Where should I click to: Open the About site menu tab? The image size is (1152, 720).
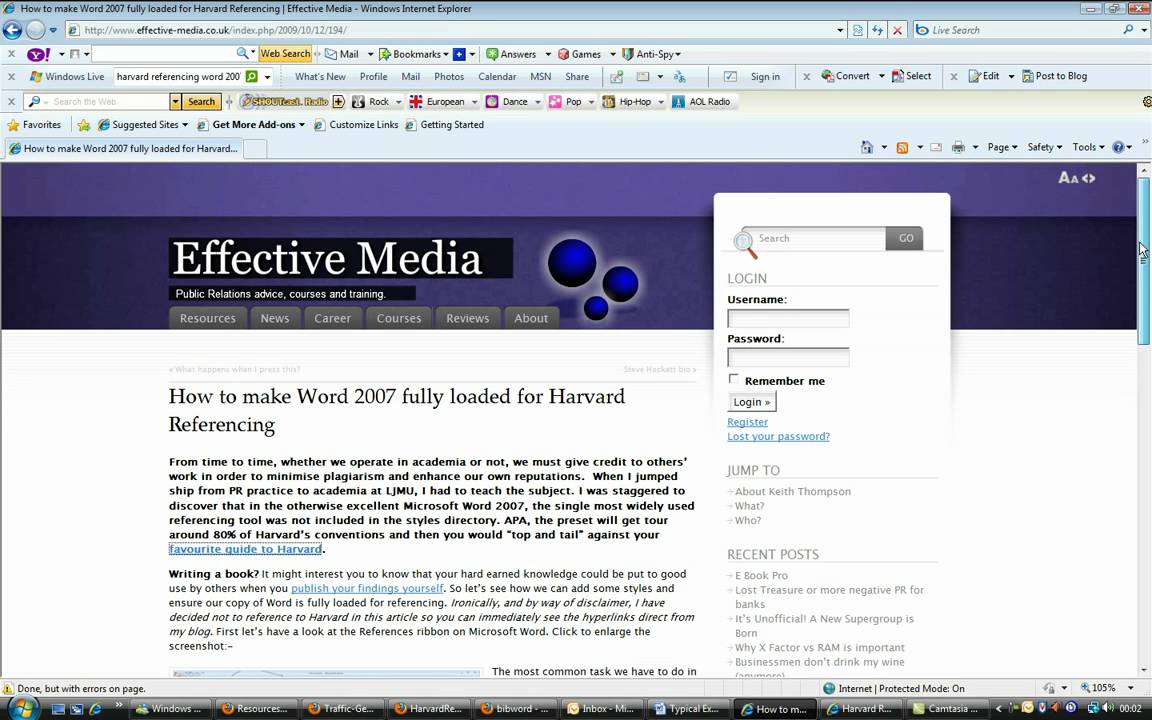coord(531,318)
